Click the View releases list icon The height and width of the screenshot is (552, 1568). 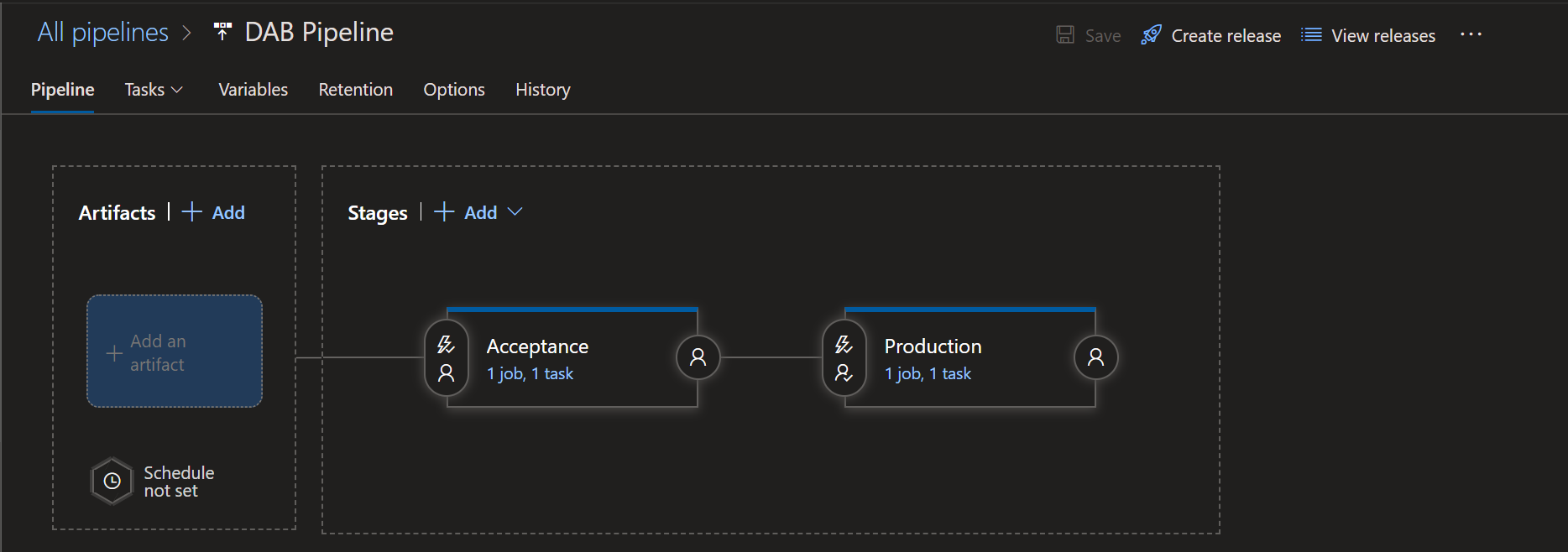pyautogui.click(x=1310, y=35)
